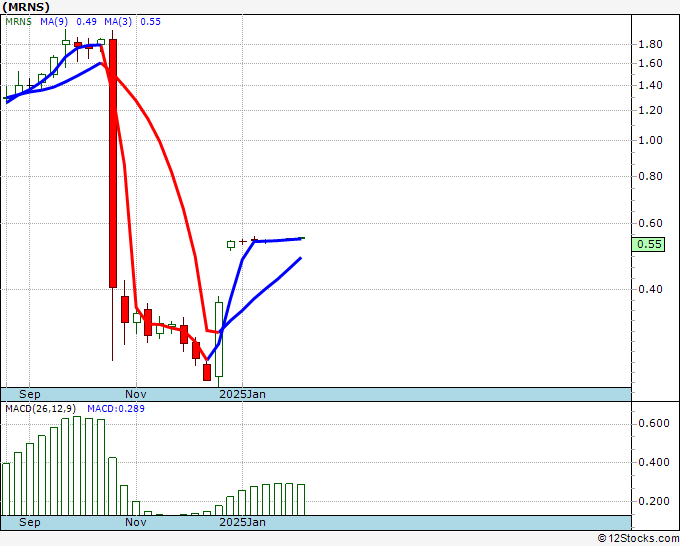Click the 1.40 price axis label
Image resolution: width=680 pixels, height=546 pixels.
point(650,85)
